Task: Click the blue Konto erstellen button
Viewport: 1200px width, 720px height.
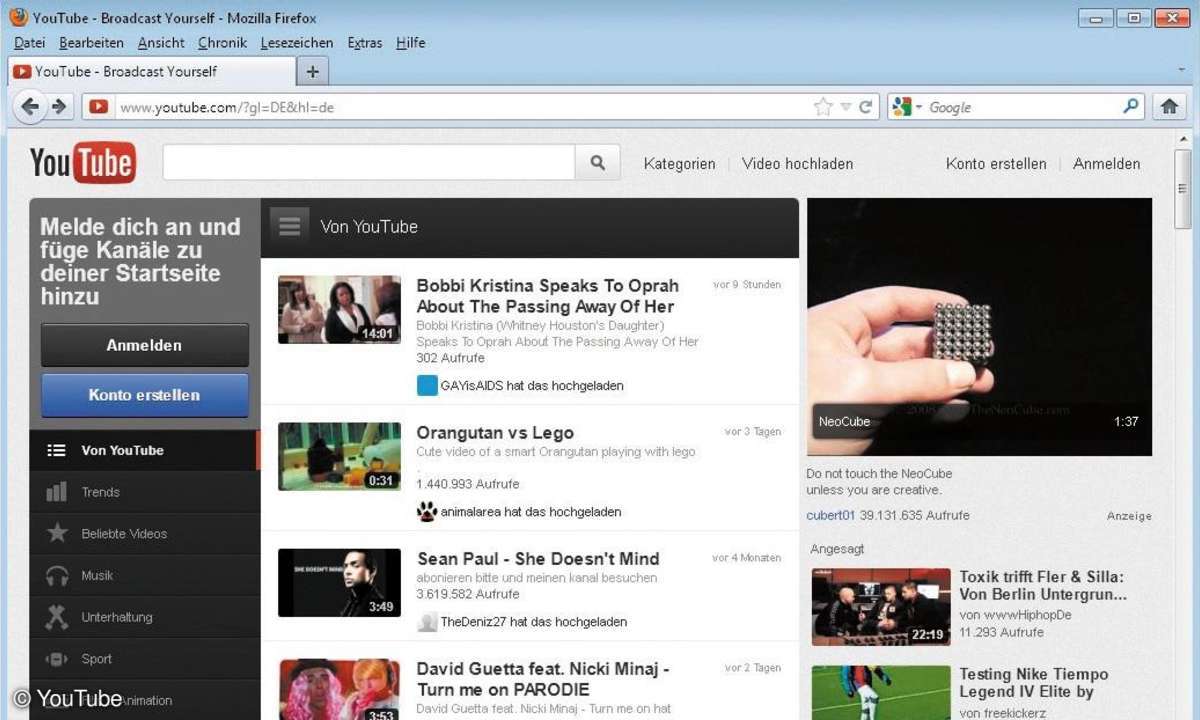Action: point(145,395)
